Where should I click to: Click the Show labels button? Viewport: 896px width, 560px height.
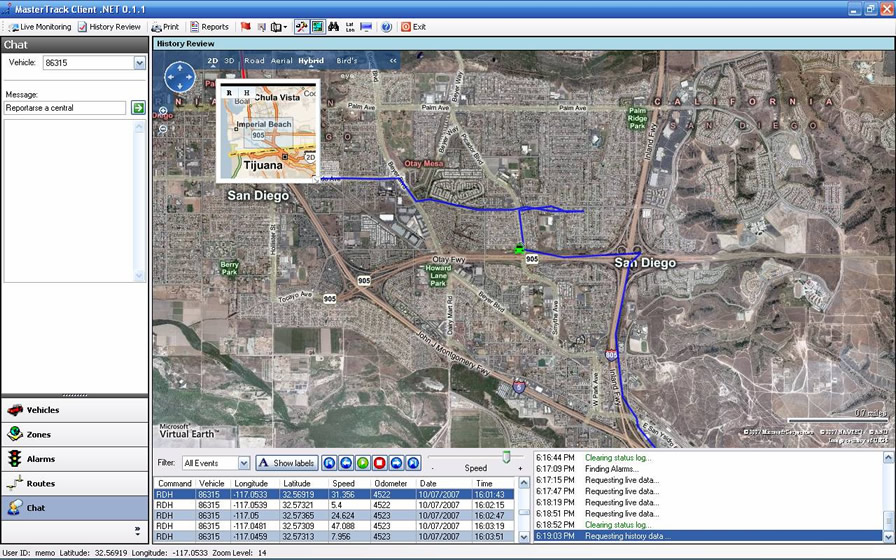coord(287,463)
